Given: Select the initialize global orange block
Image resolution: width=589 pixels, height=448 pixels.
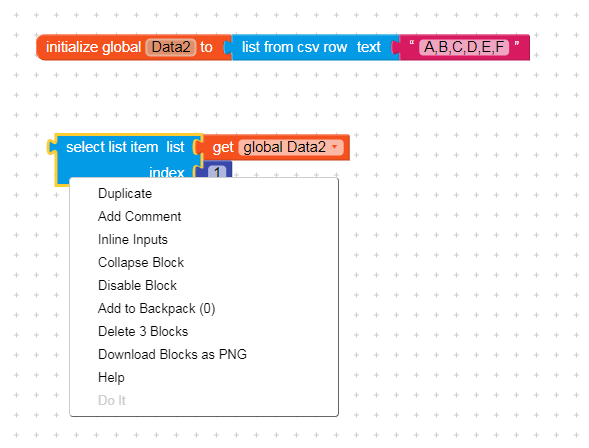Looking at the screenshot, I should [x=94, y=47].
